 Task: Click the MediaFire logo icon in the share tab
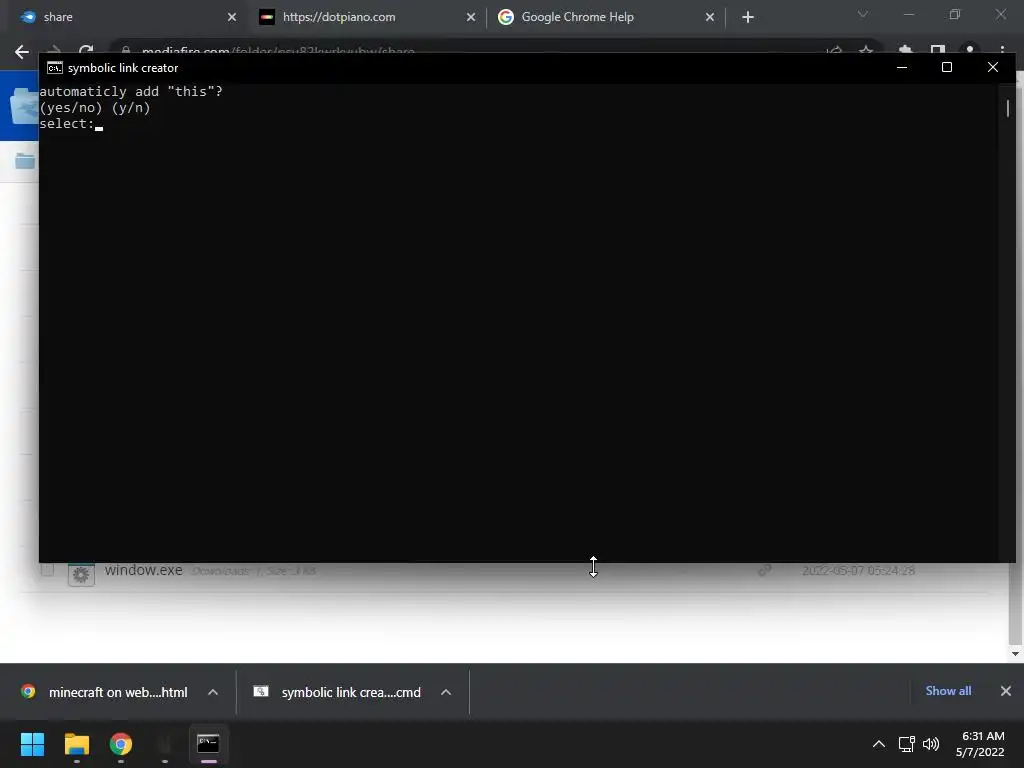27,17
